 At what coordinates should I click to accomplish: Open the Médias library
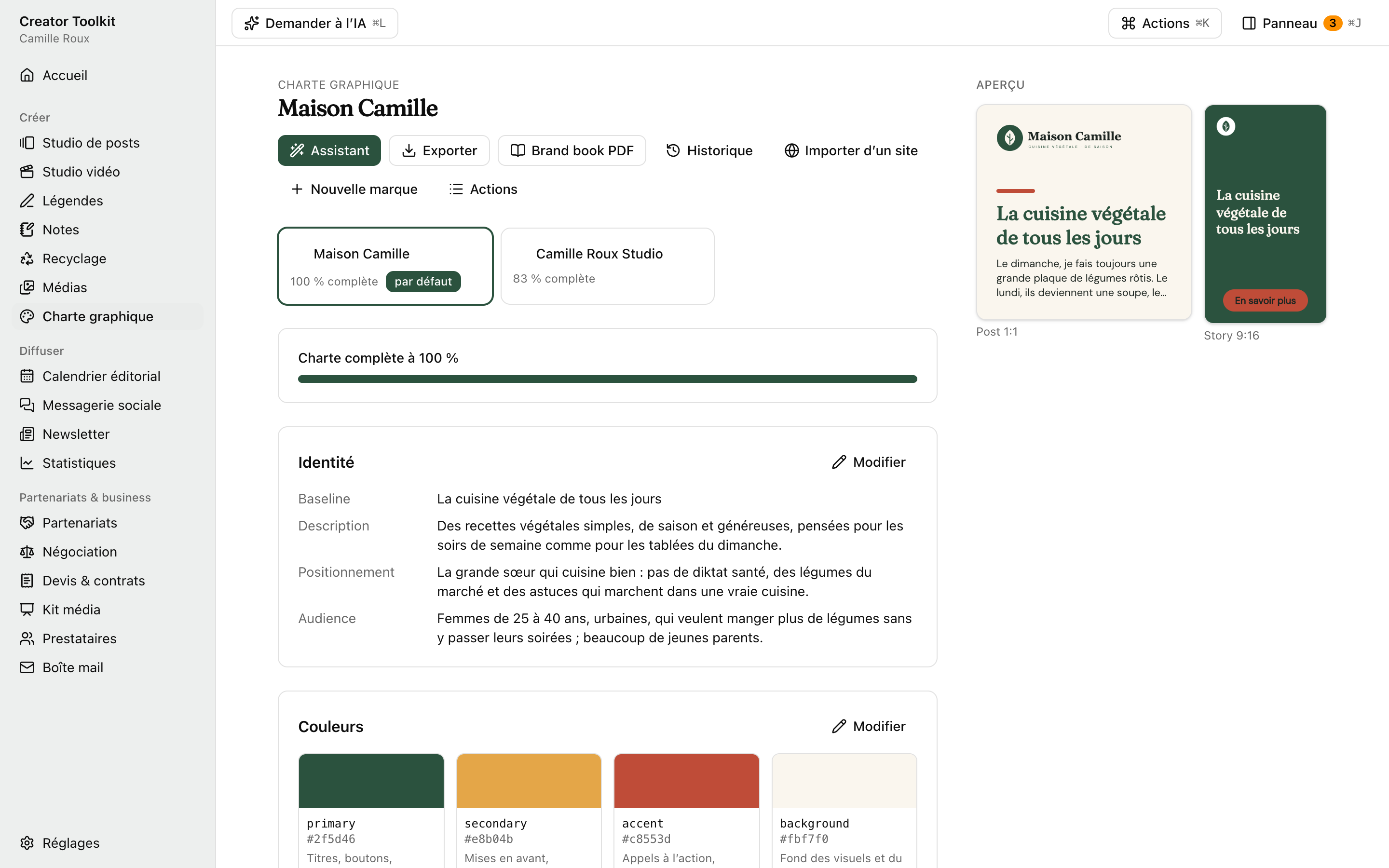coord(108,287)
